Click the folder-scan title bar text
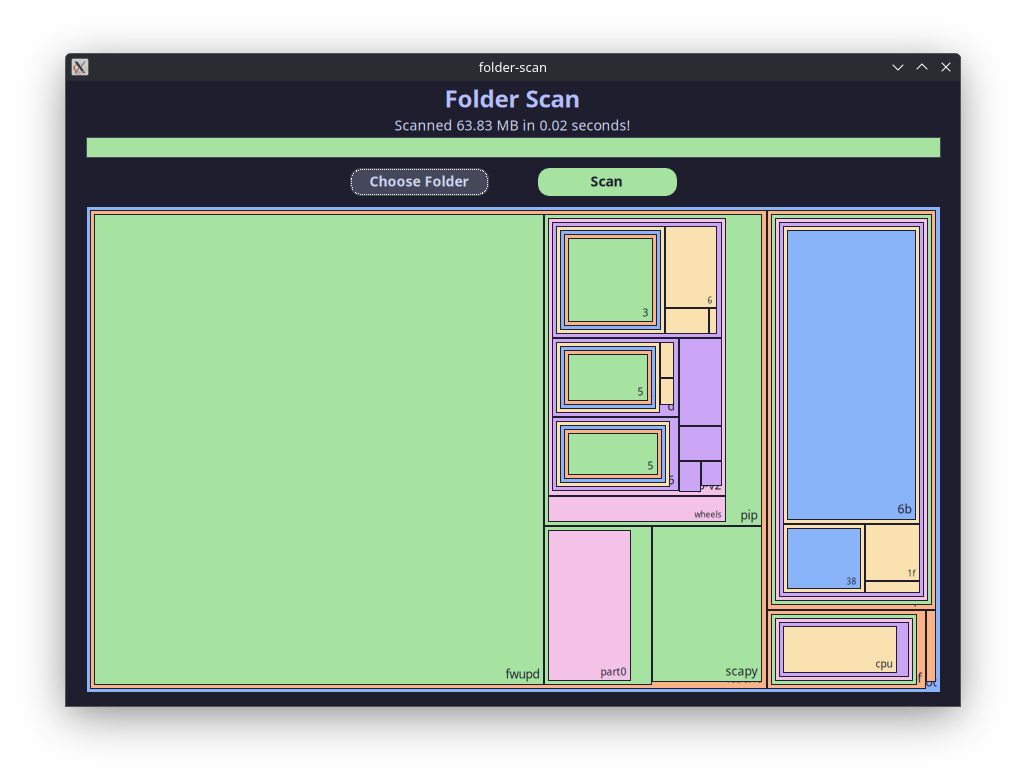This screenshot has height=784, width=1026. coord(511,67)
